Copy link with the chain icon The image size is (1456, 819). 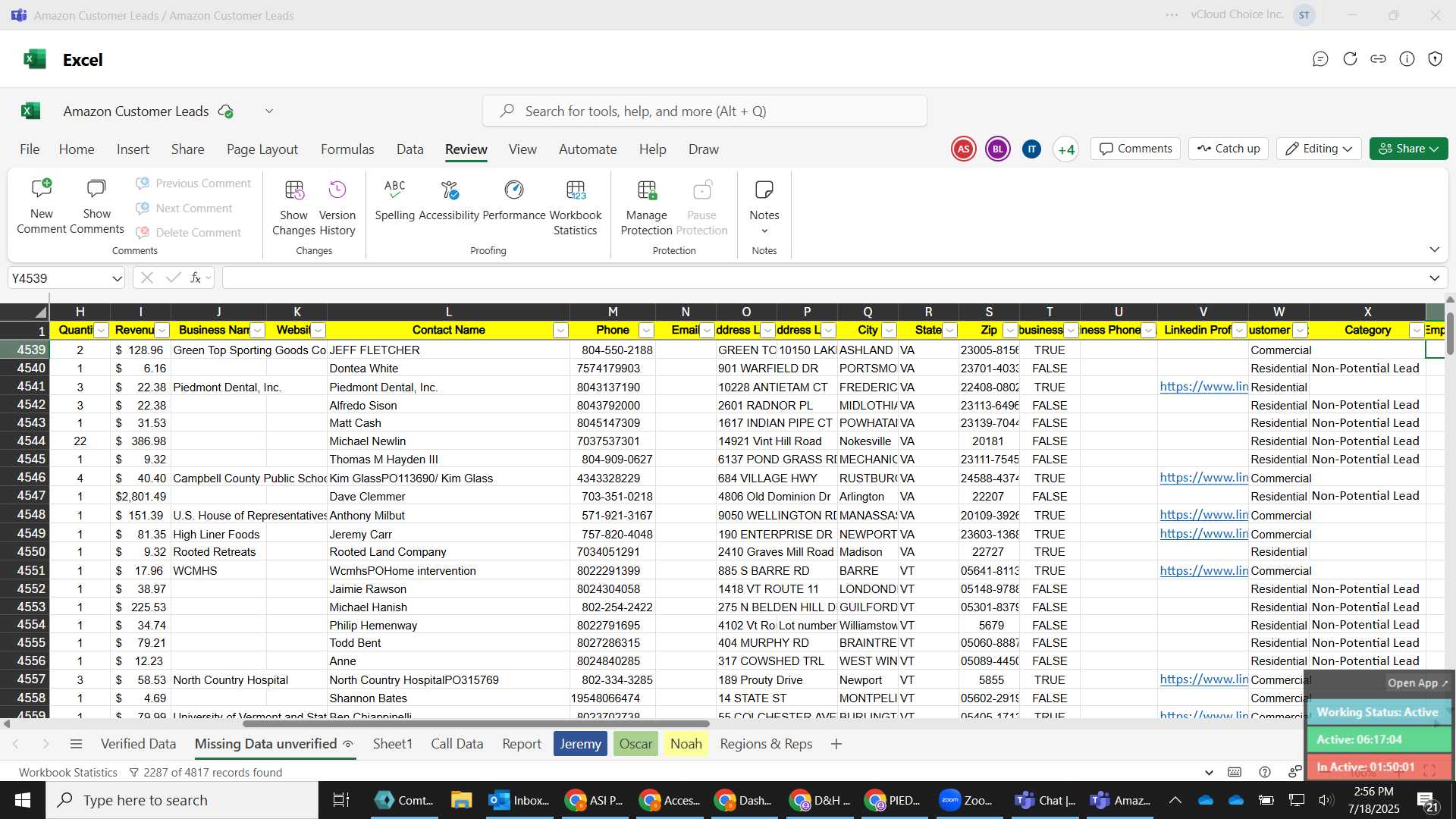tap(1378, 59)
